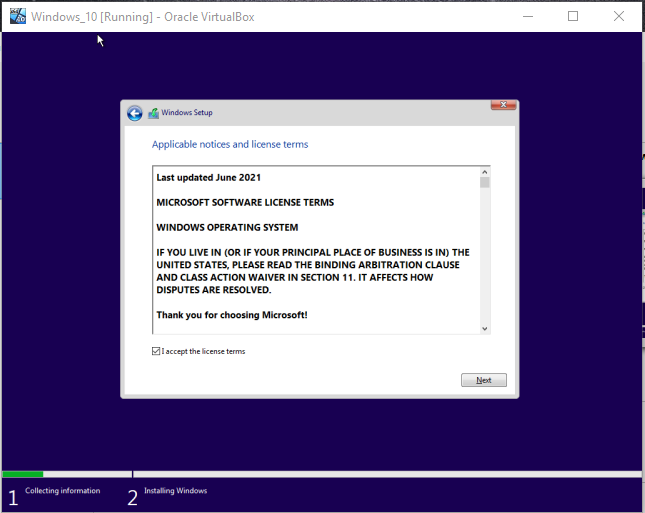645x513 pixels.
Task: Close the Windows Setup dialog
Action: 503,106
